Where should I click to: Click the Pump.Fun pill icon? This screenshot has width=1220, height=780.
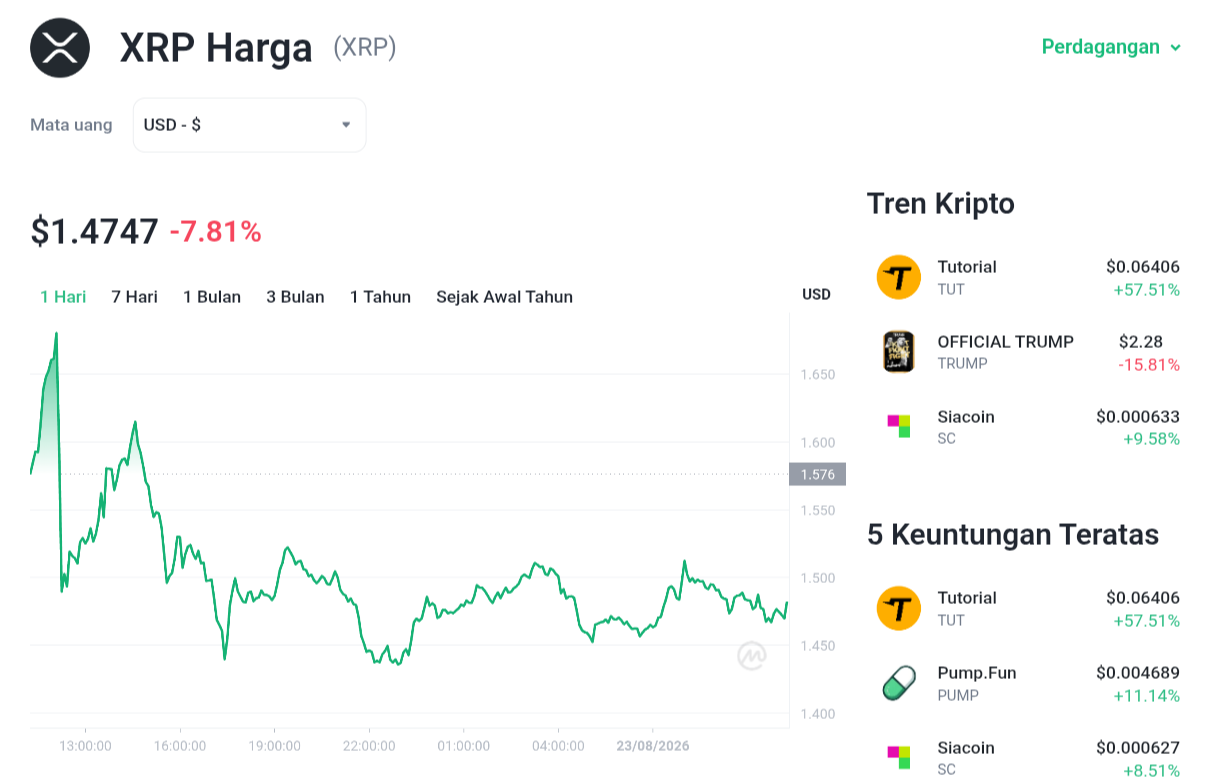click(x=898, y=683)
